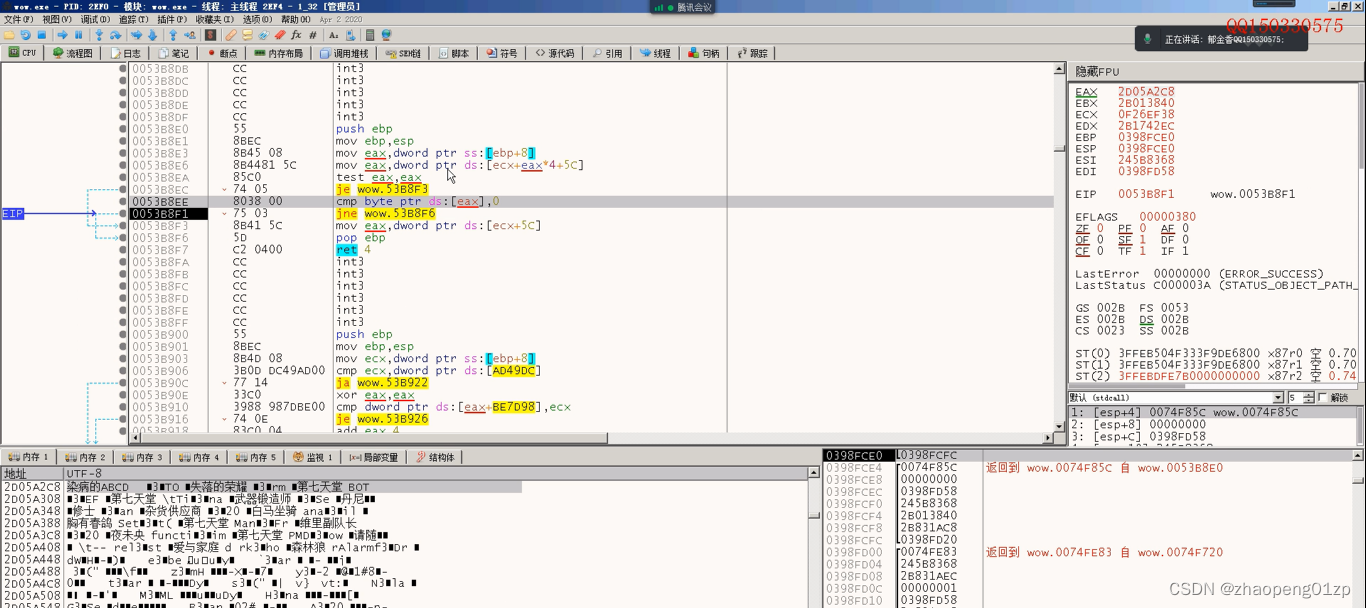Toggle breakpoint dot at address 0053B8F7
Image resolution: width=1366 pixels, height=608 pixels.
coord(123,250)
